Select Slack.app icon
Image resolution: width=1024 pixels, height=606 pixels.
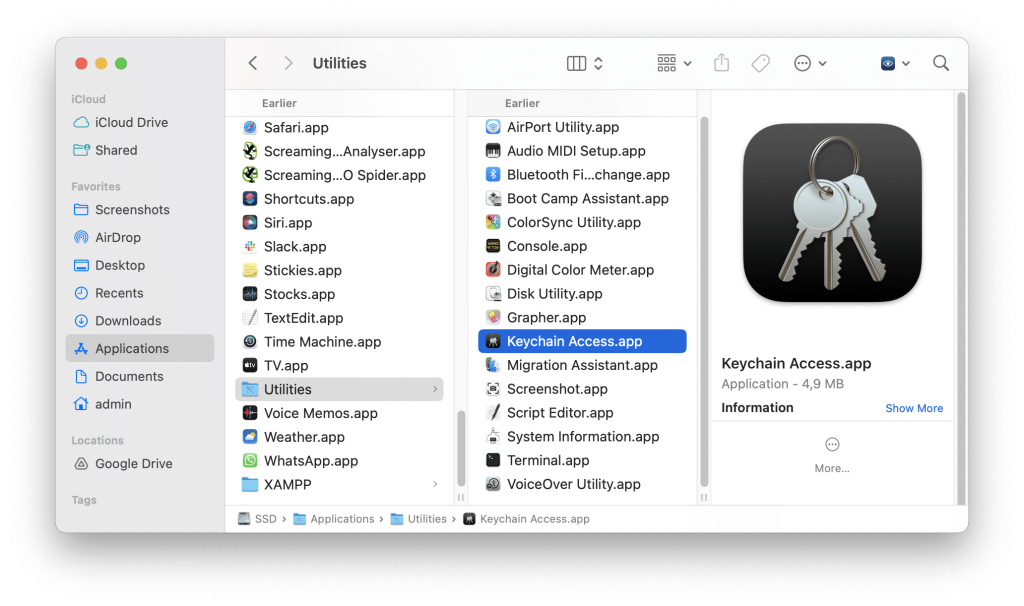(x=249, y=246)
